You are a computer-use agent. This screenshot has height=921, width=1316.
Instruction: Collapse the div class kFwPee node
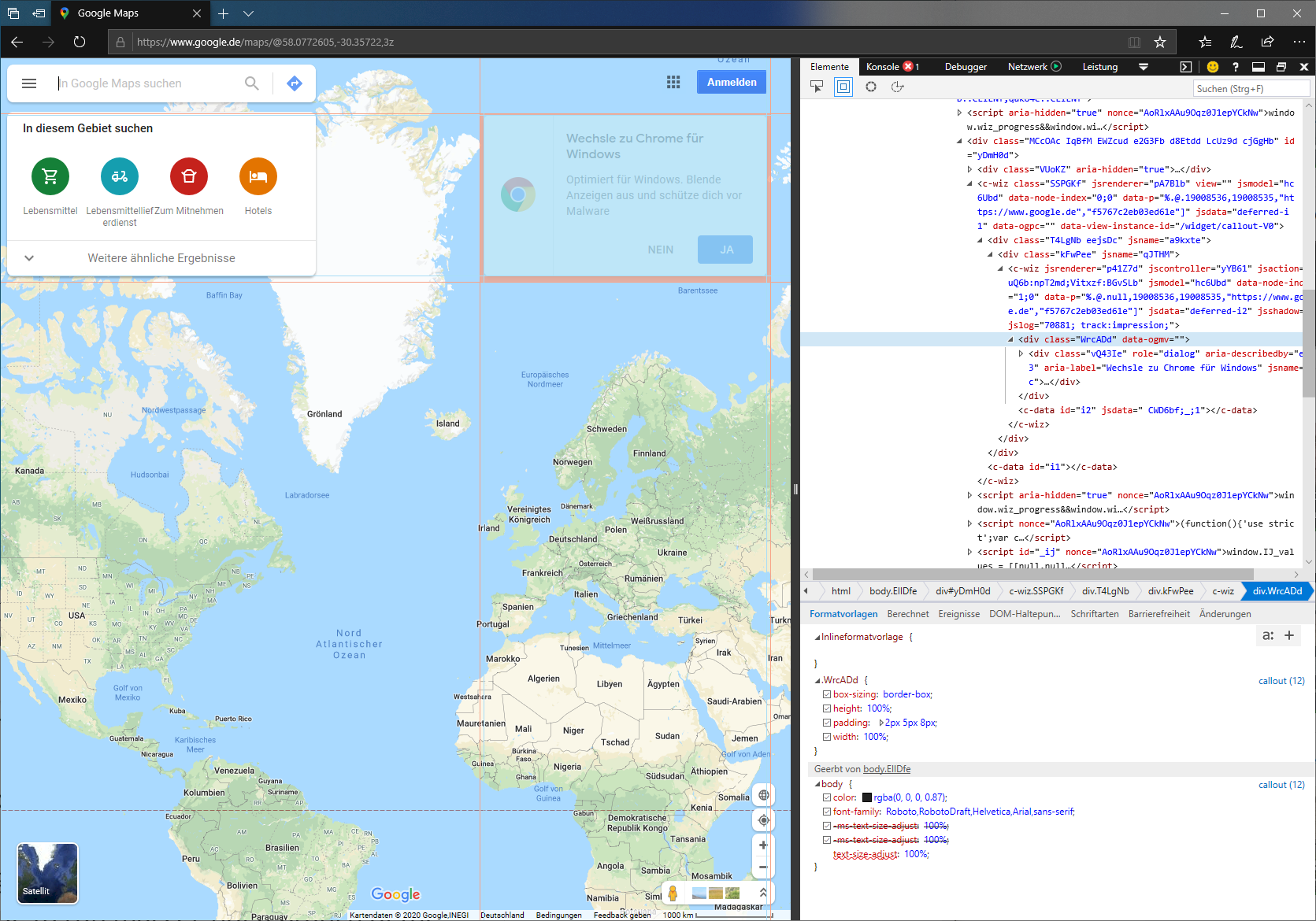click(990, 254)
